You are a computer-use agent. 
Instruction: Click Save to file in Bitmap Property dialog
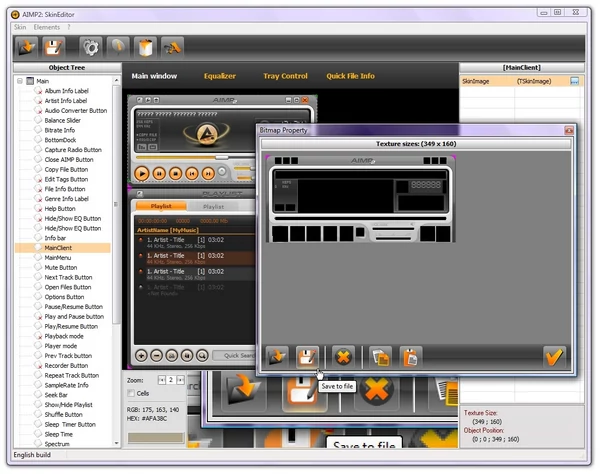coord(307,357)
